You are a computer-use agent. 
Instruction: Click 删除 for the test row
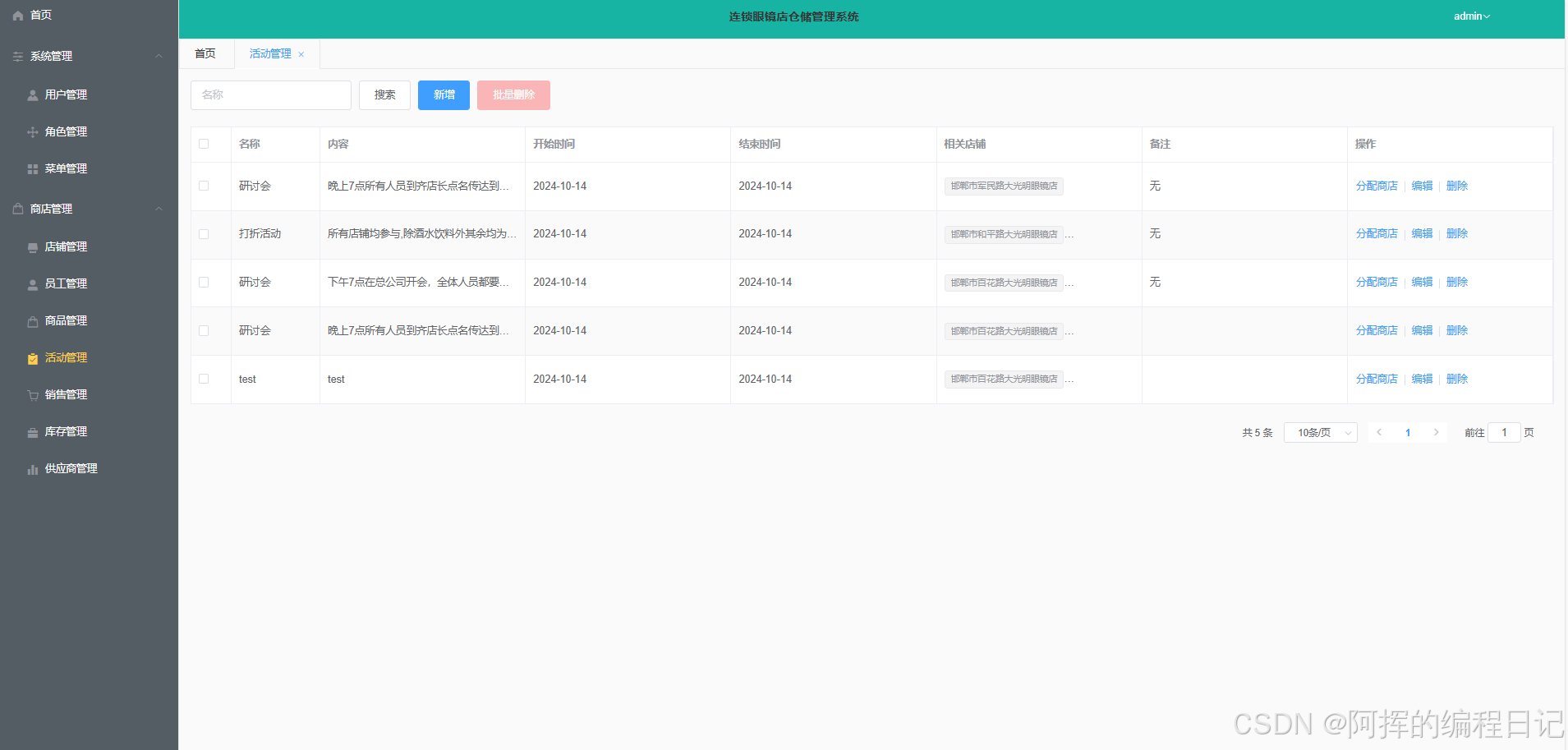1457,379
